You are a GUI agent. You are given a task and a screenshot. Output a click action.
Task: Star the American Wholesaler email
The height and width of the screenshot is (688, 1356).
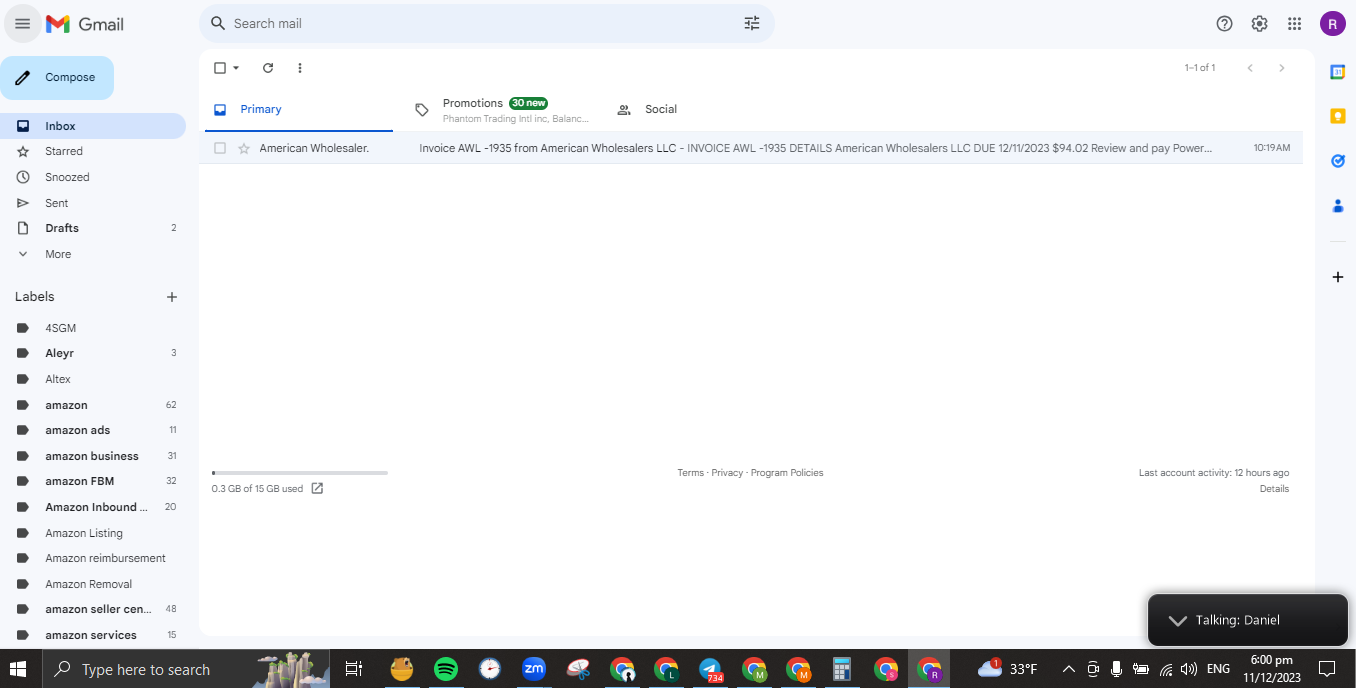244,148
